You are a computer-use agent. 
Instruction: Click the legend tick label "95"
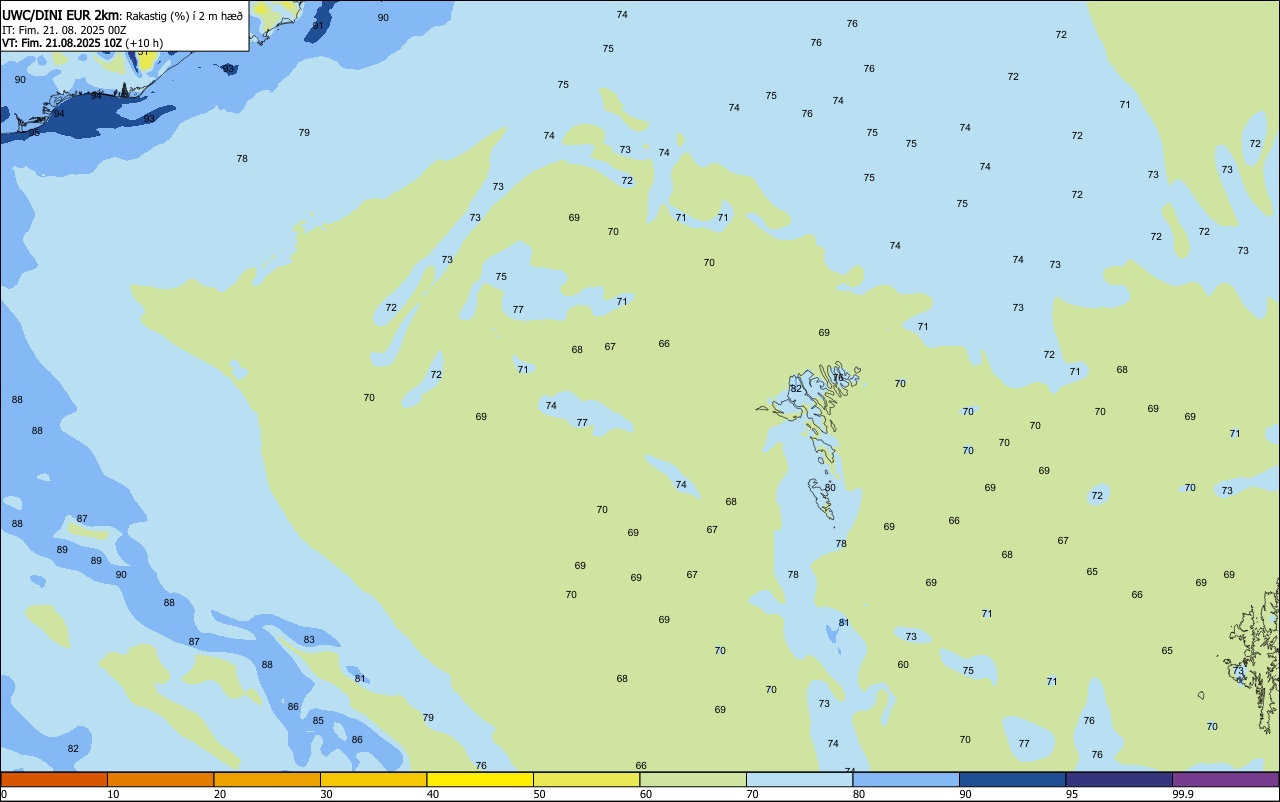pyautogui.click(x=1072, y=794)
